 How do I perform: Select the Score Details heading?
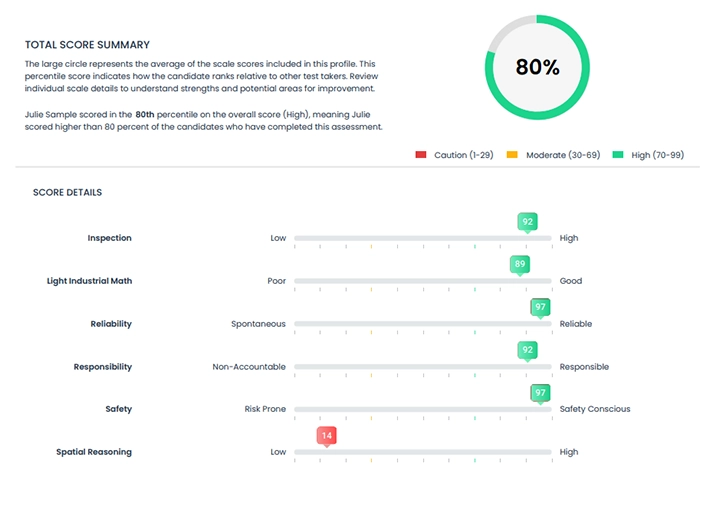(x=67, y=192)
